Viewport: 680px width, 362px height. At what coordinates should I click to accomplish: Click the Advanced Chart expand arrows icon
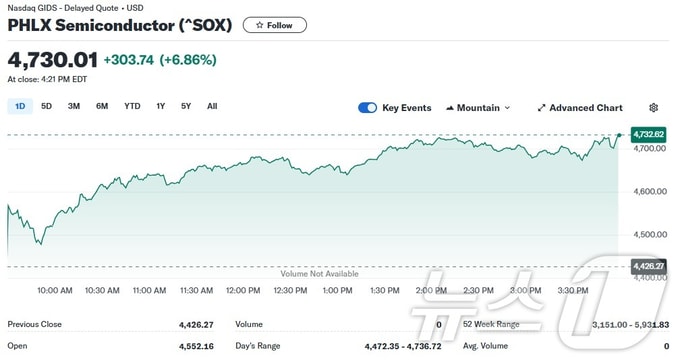coord(541,108)
